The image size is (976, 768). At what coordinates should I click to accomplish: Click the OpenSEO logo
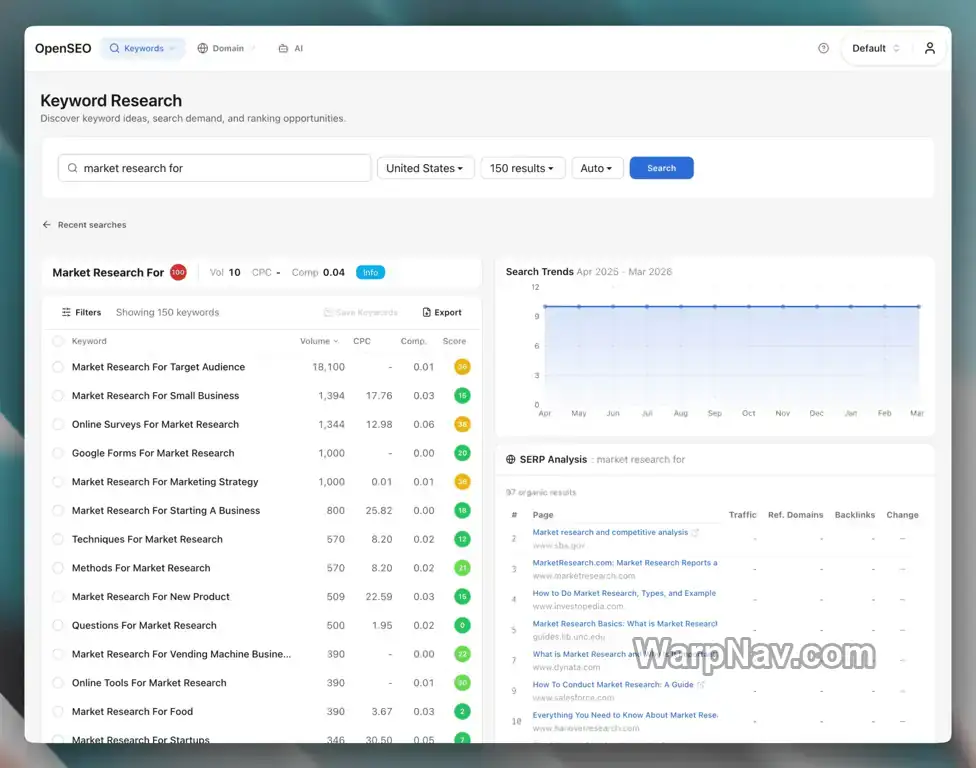[63, 48]
